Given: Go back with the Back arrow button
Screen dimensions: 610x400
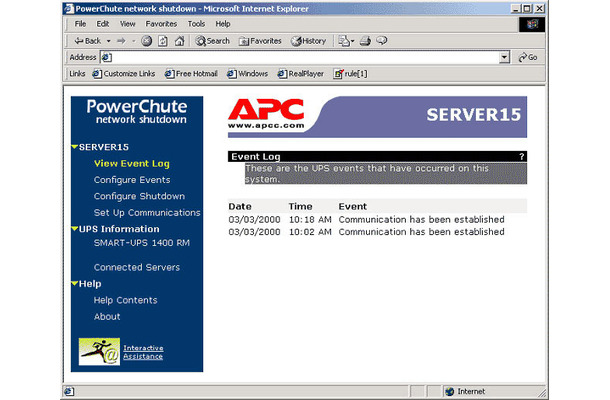Looking at the screenshot, I should pos(88,41).
